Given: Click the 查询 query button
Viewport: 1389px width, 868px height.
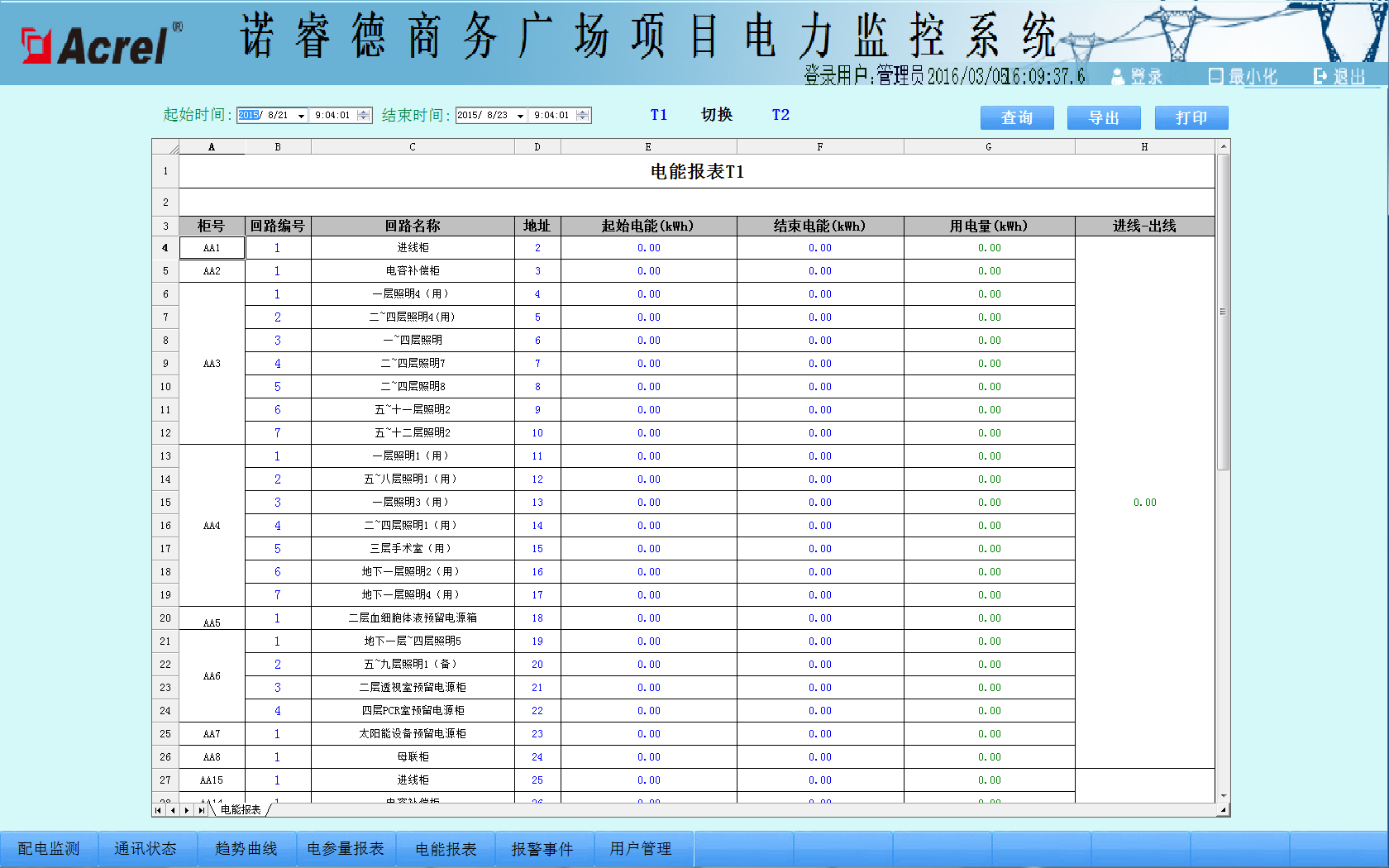Looking at the screenshot, I should pos(1017,118).
